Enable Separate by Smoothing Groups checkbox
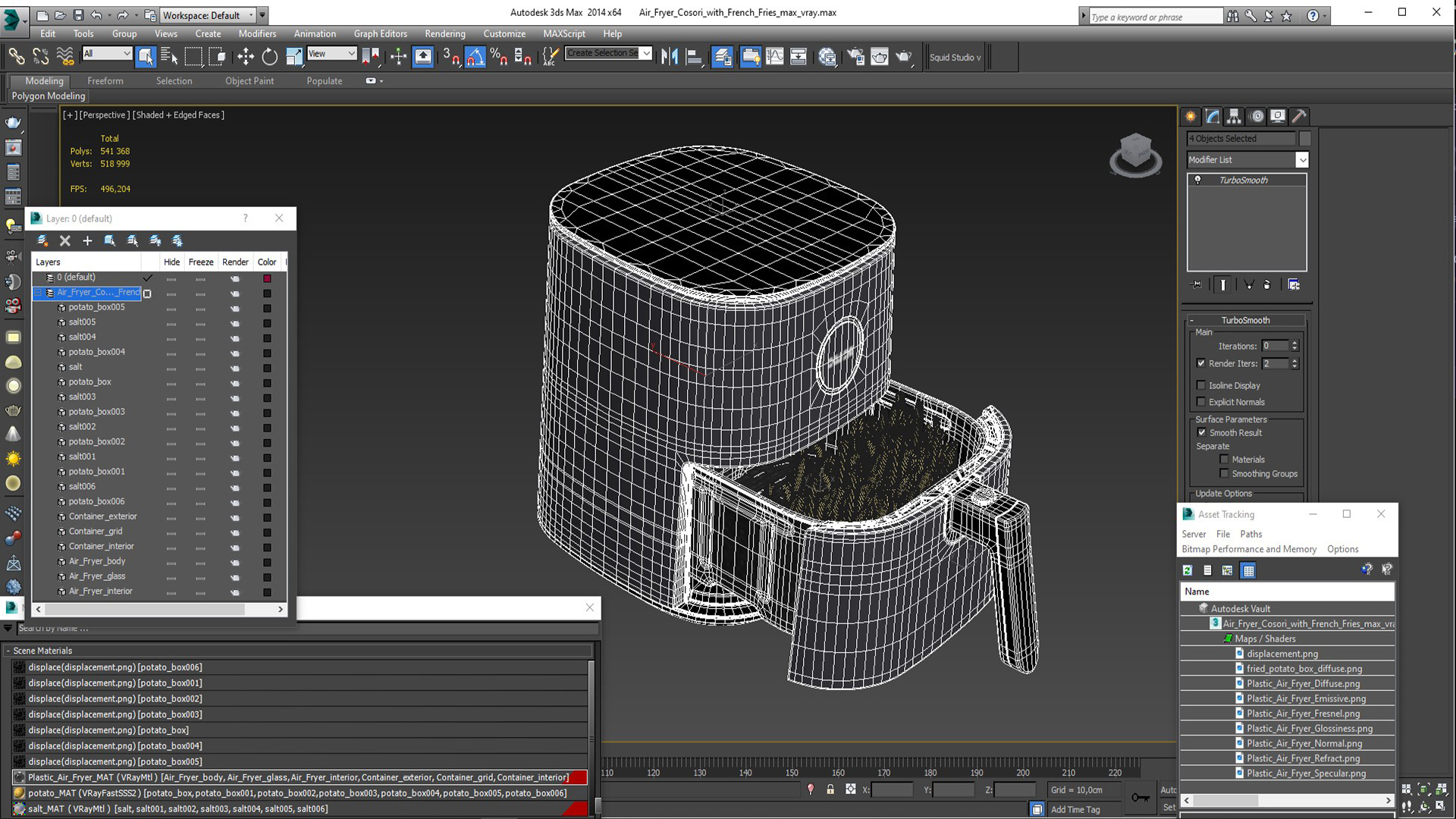 (x=1223, y=473)
